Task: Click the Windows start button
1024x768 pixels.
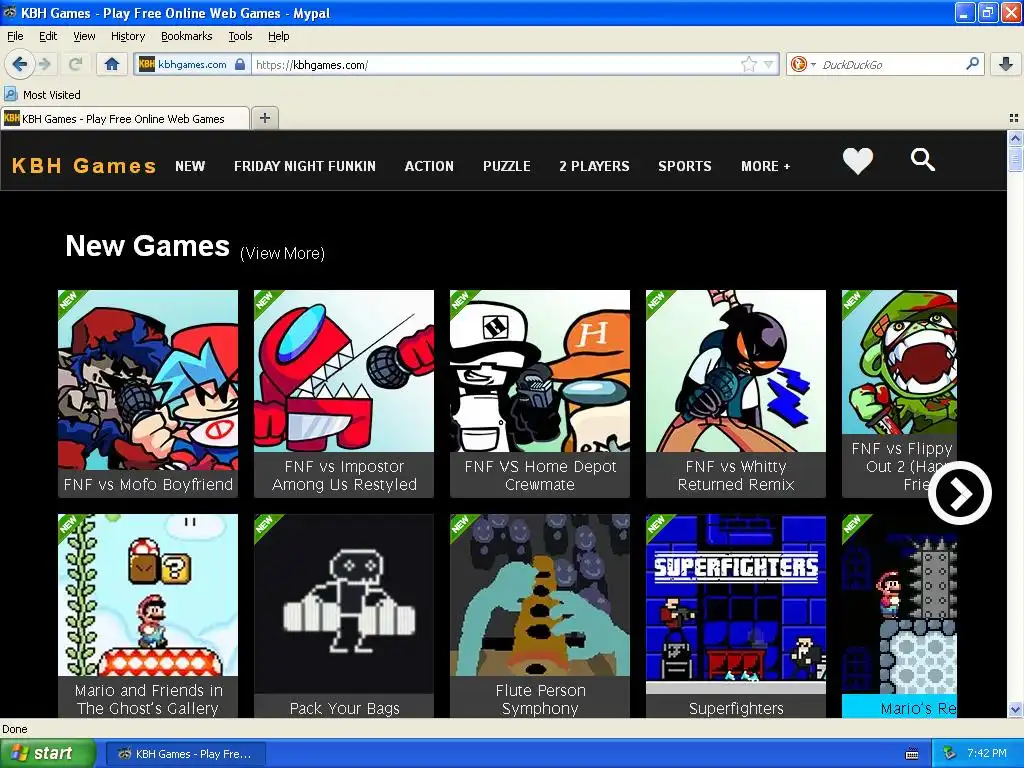Action: 47,753
